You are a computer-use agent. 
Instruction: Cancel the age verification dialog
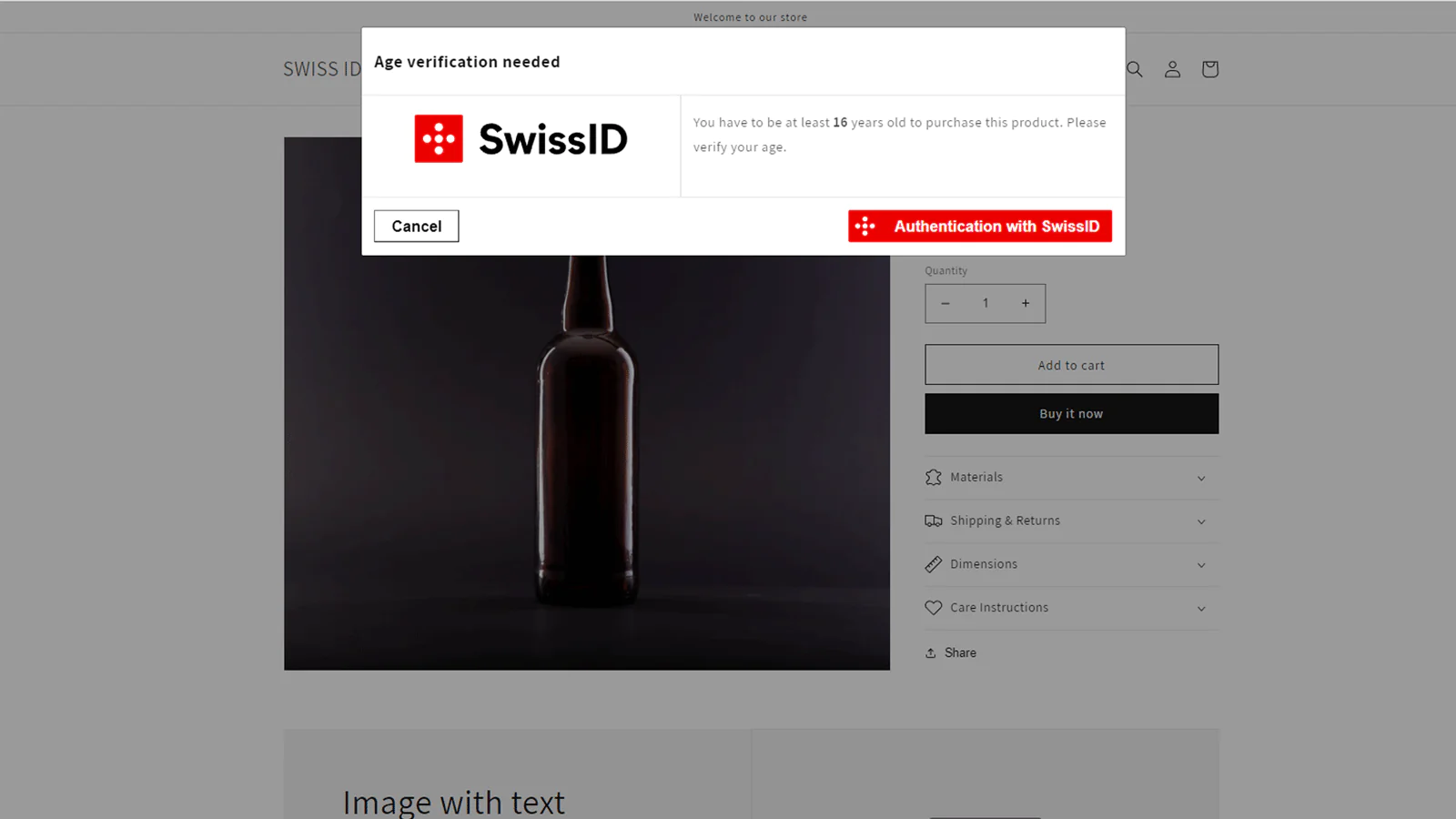click(x=416, y=227)
